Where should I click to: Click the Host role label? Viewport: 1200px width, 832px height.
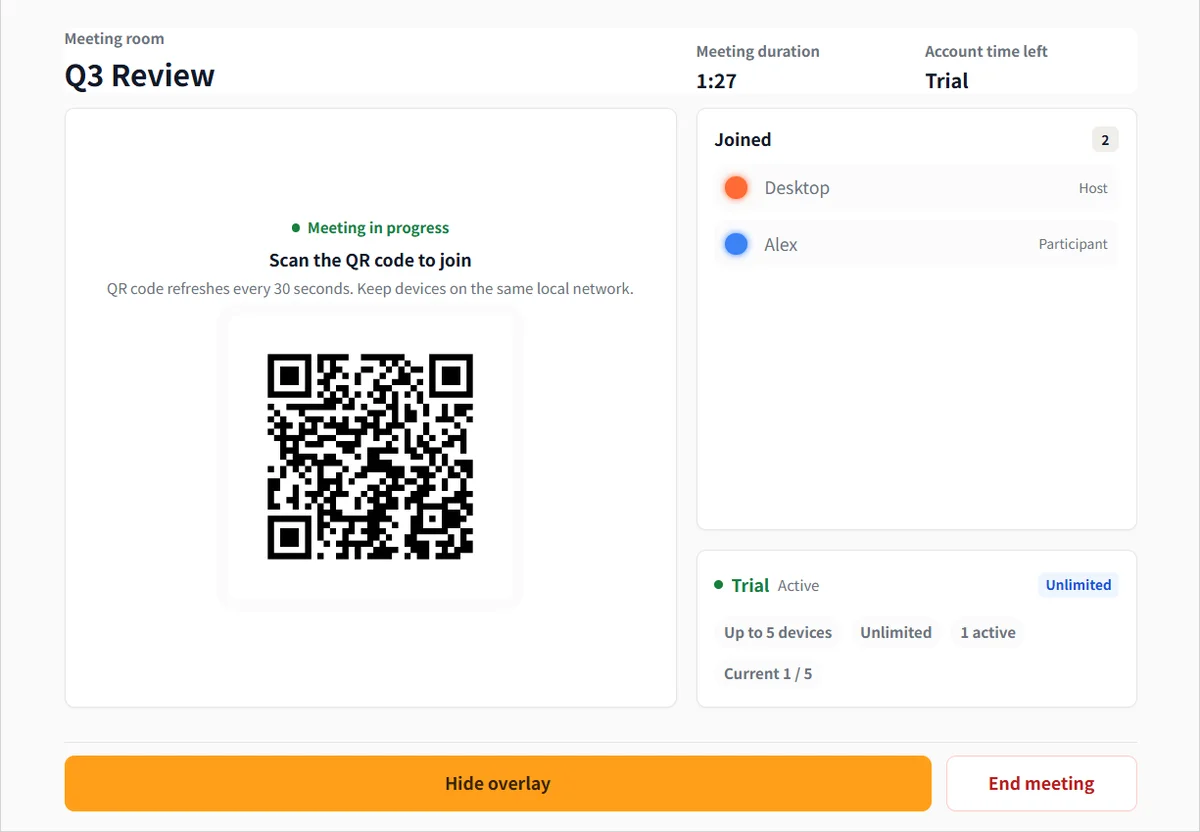tap(1093, 188)
